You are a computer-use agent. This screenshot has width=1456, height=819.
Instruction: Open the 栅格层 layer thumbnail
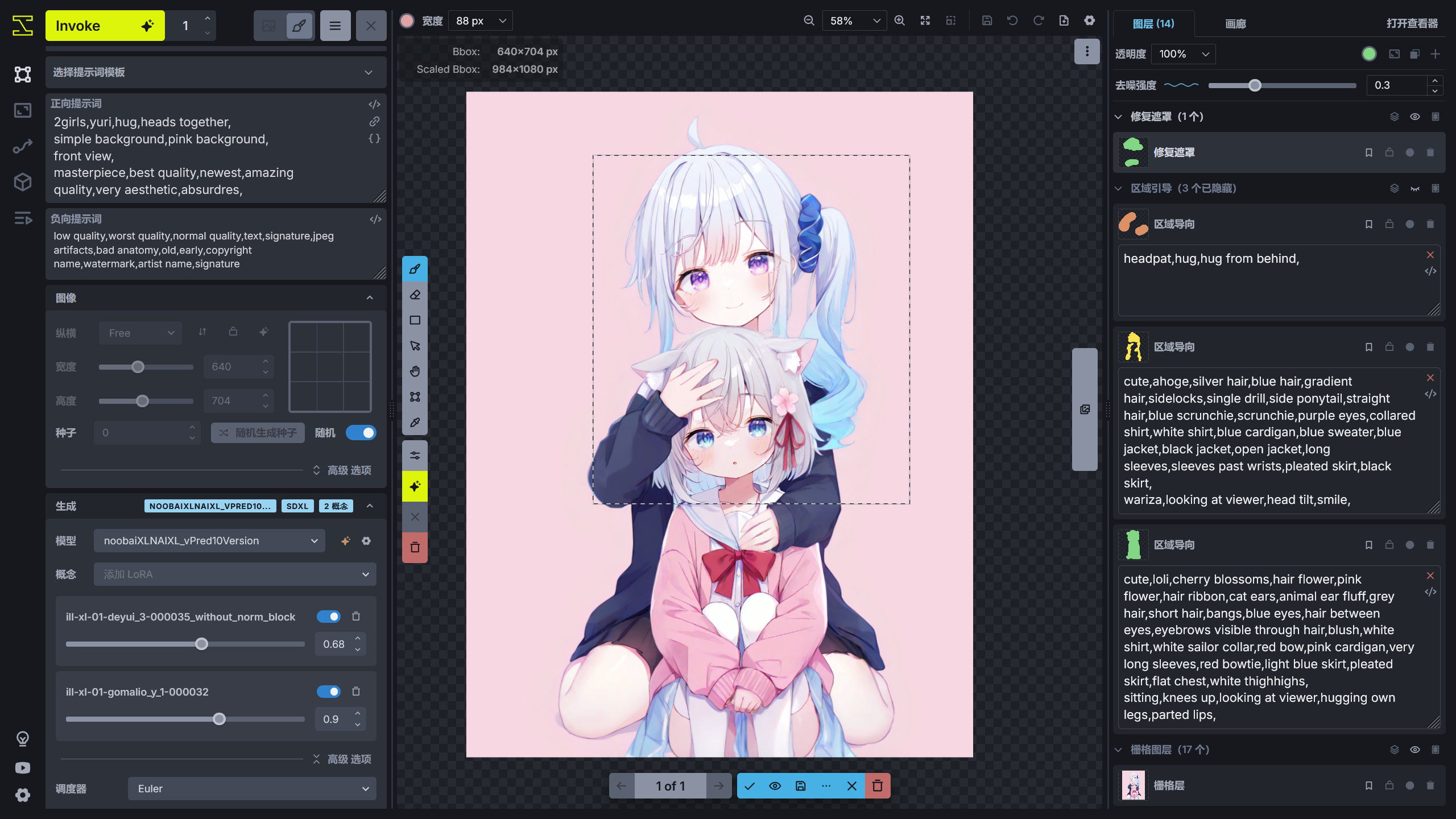click(1133, 786)
